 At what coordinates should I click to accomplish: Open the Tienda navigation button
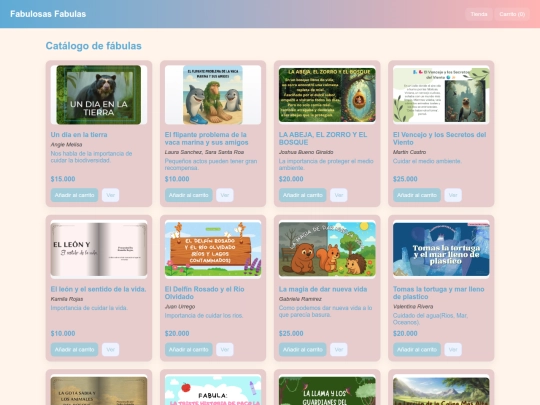(x=479, y=14)
